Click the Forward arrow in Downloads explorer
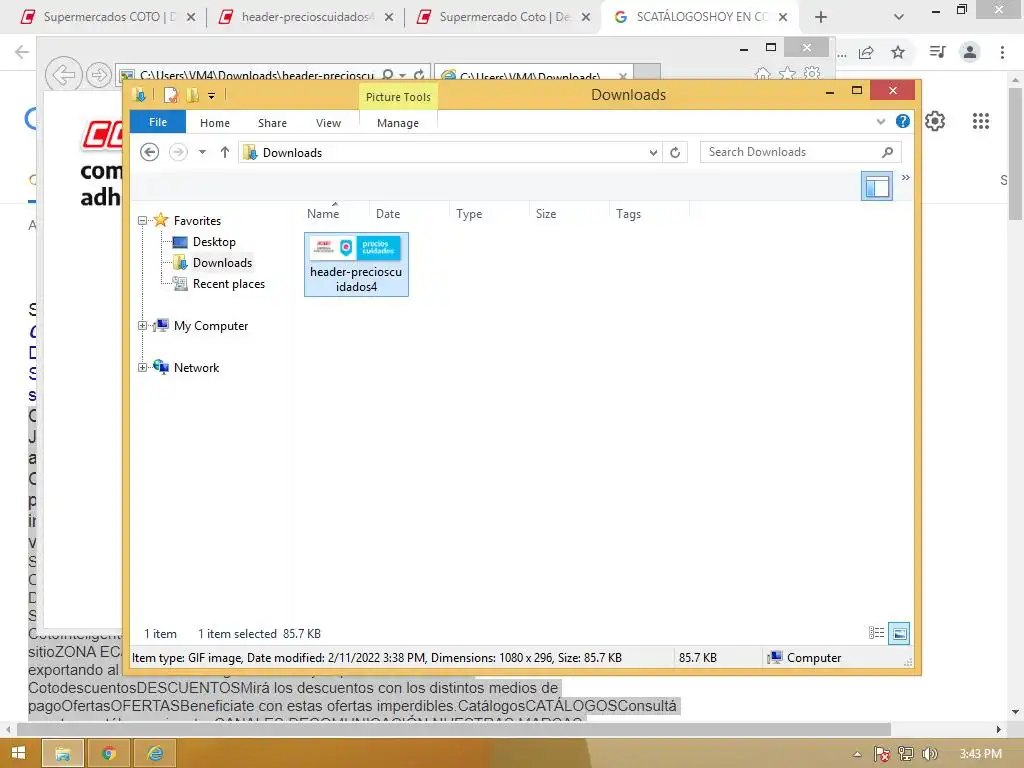The width and height of the screenshot is (1024, 768). 178,152
